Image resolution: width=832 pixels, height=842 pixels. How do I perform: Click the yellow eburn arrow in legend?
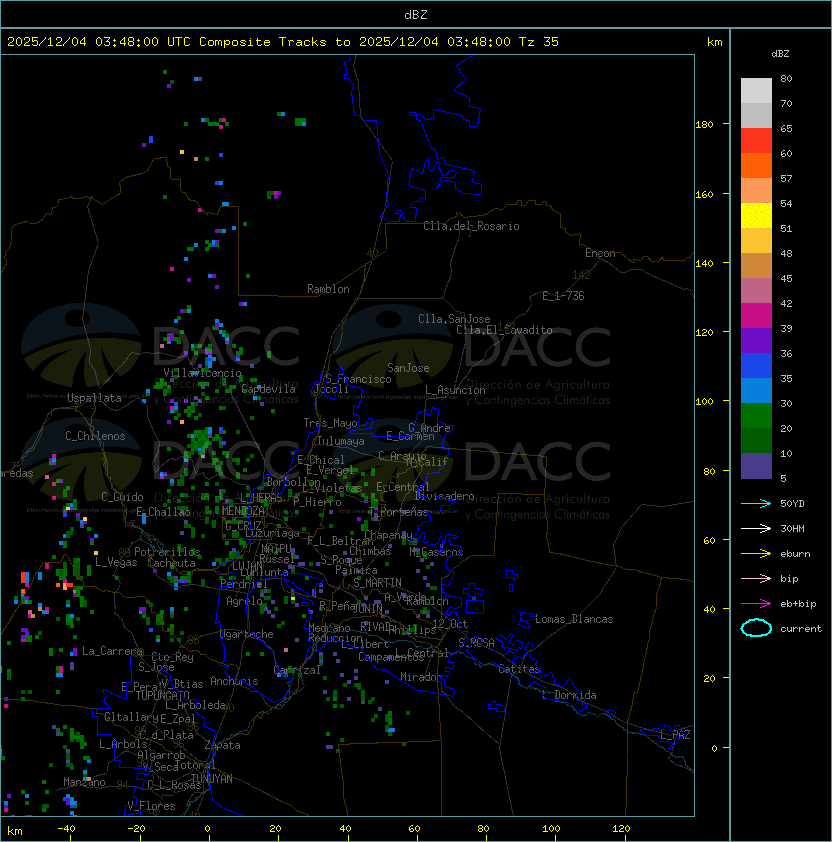tap(756, 554)
